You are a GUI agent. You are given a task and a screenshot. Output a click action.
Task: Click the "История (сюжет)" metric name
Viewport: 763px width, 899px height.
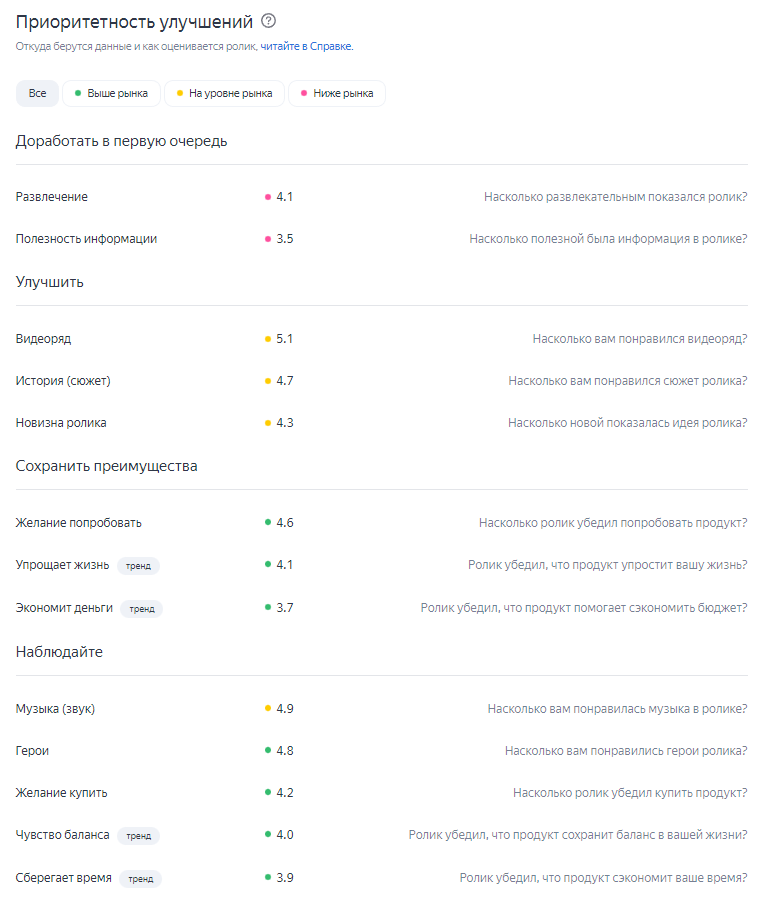(63, 381)
